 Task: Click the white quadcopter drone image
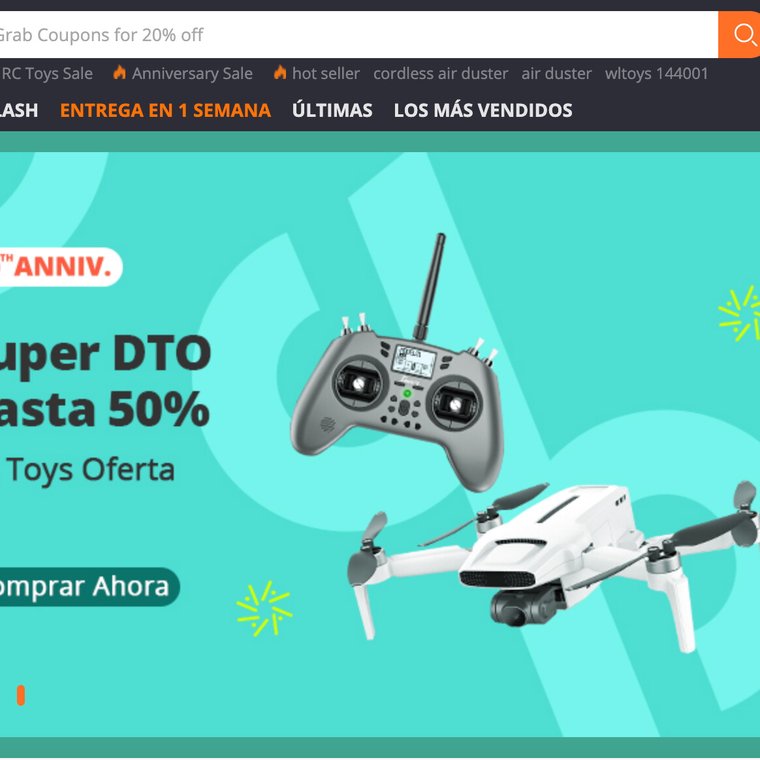coord(553,562)
